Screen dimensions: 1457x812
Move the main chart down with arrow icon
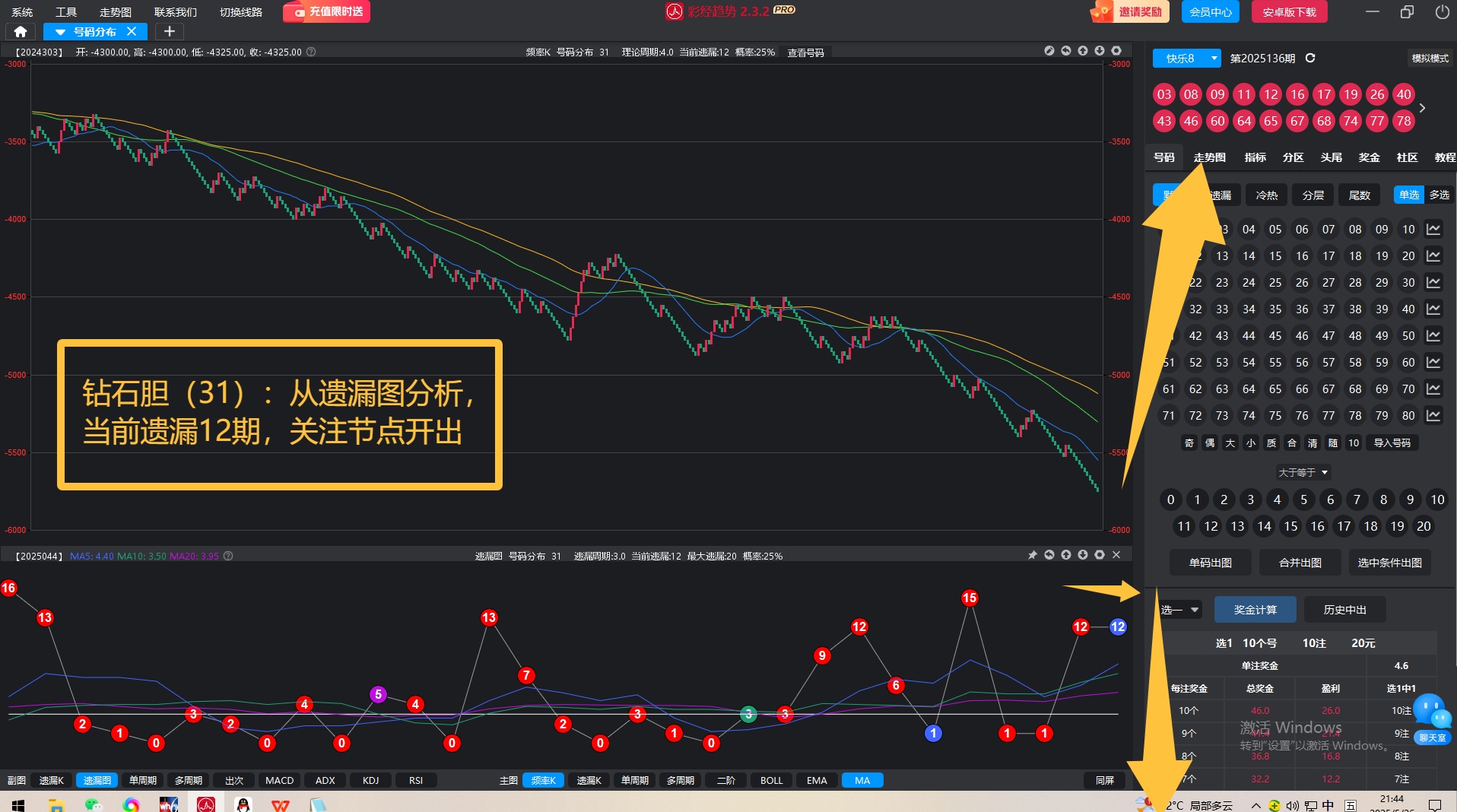[1100, 51]
